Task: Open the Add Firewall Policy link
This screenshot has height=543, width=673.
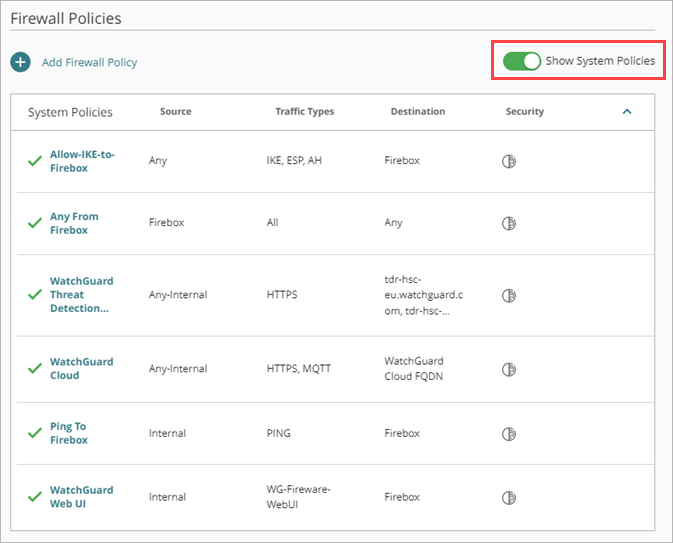Action: tap(89, 62)
